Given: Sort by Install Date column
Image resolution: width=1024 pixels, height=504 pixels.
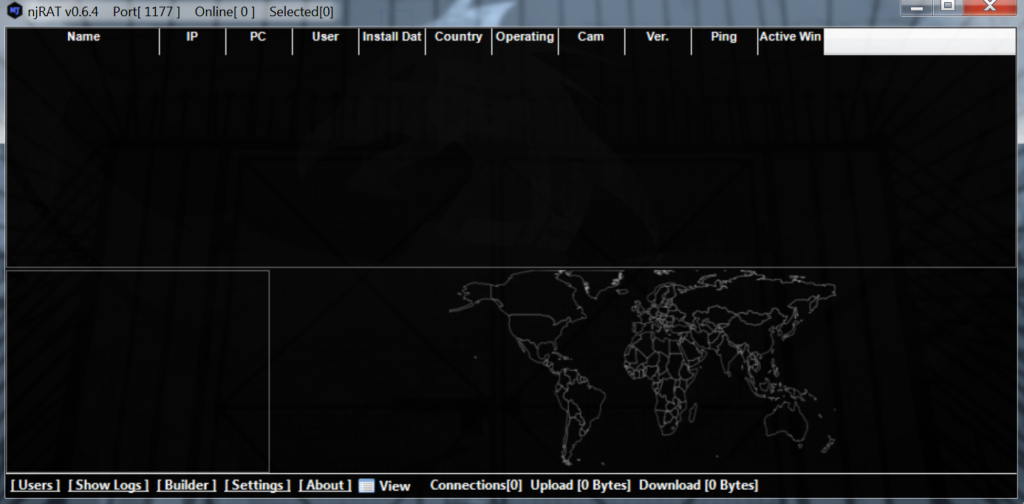Looking at the screenshot, I should coord(392,37).
